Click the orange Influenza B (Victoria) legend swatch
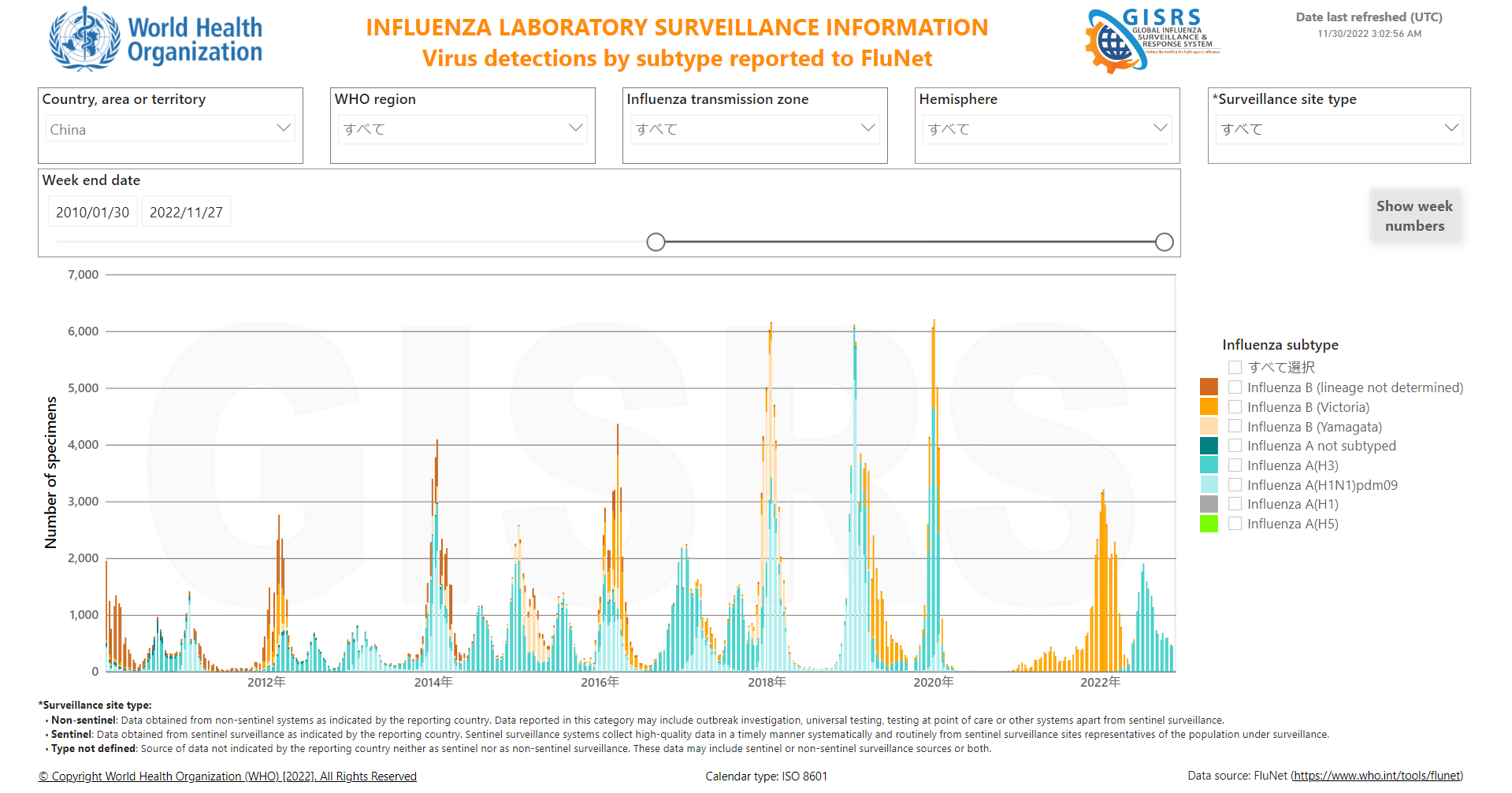1512x793 pixels. click(x=1209, y=407)
